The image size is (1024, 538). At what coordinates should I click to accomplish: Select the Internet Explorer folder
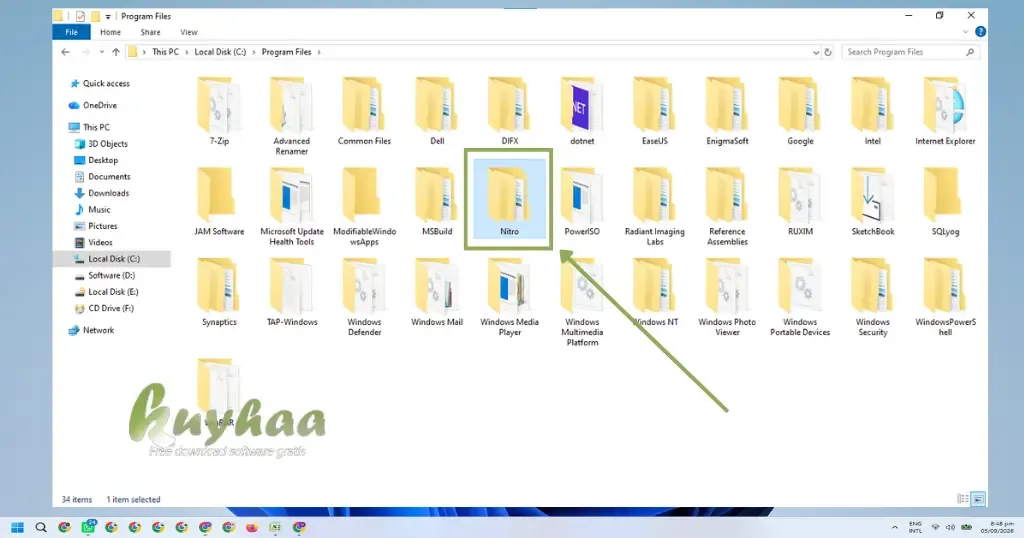(945, 111)
